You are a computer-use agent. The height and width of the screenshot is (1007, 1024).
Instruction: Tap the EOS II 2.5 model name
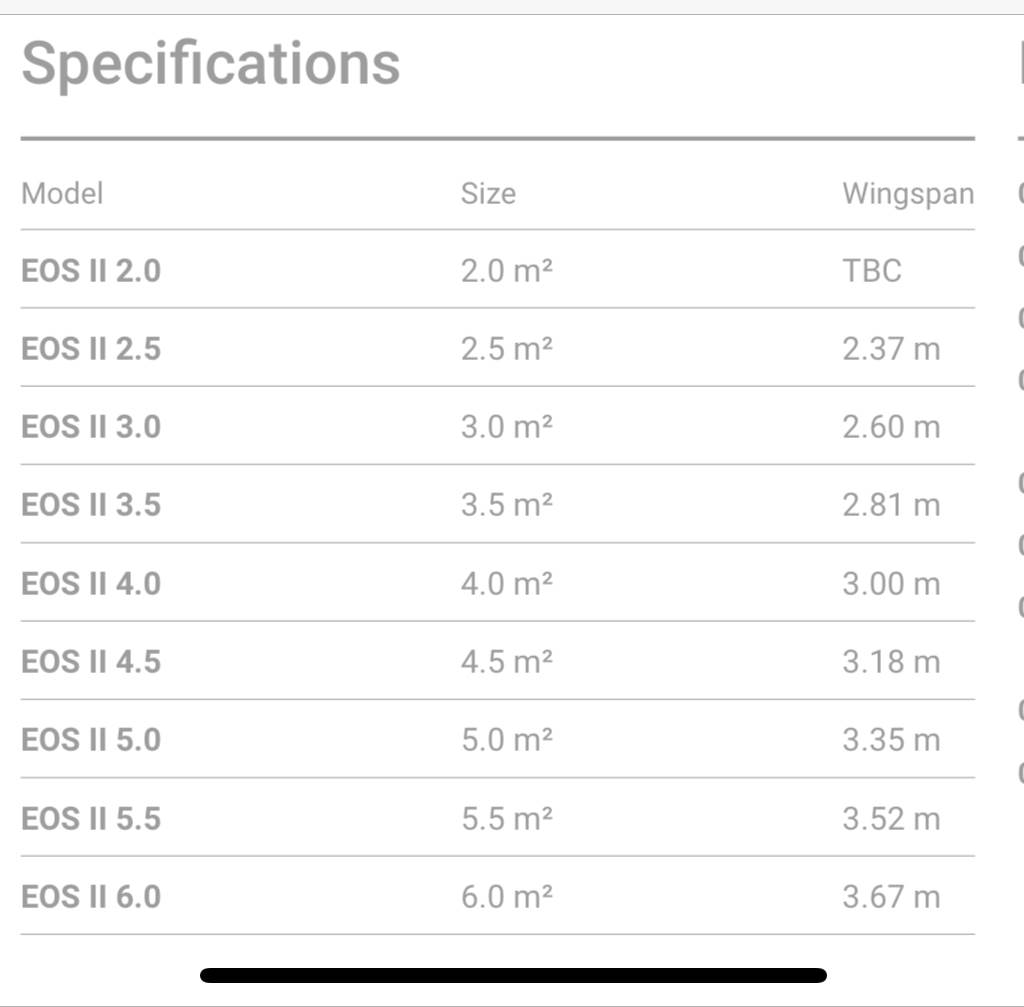(x=91, y=349)
